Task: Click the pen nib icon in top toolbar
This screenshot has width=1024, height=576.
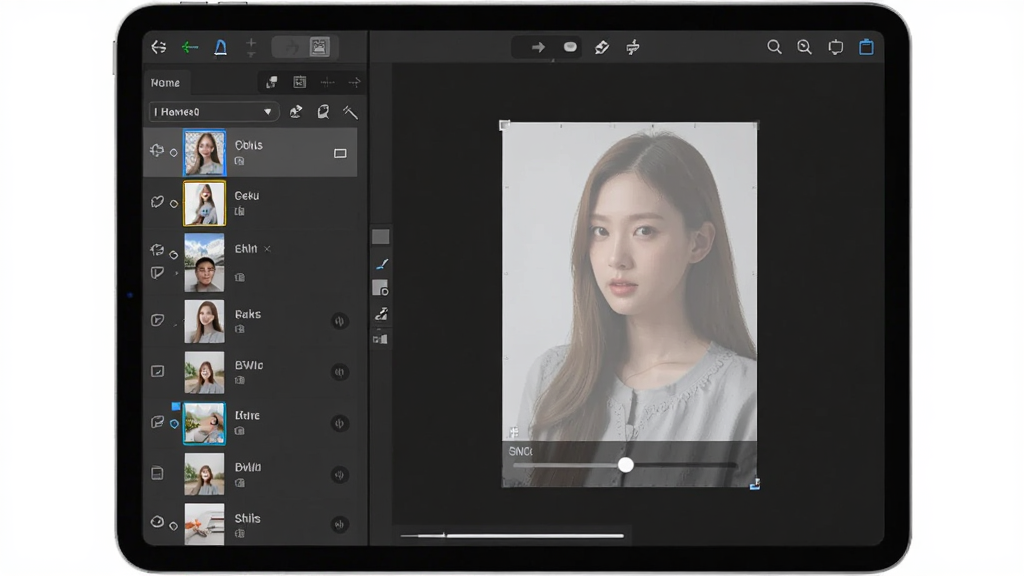Action: pos(601,47)
